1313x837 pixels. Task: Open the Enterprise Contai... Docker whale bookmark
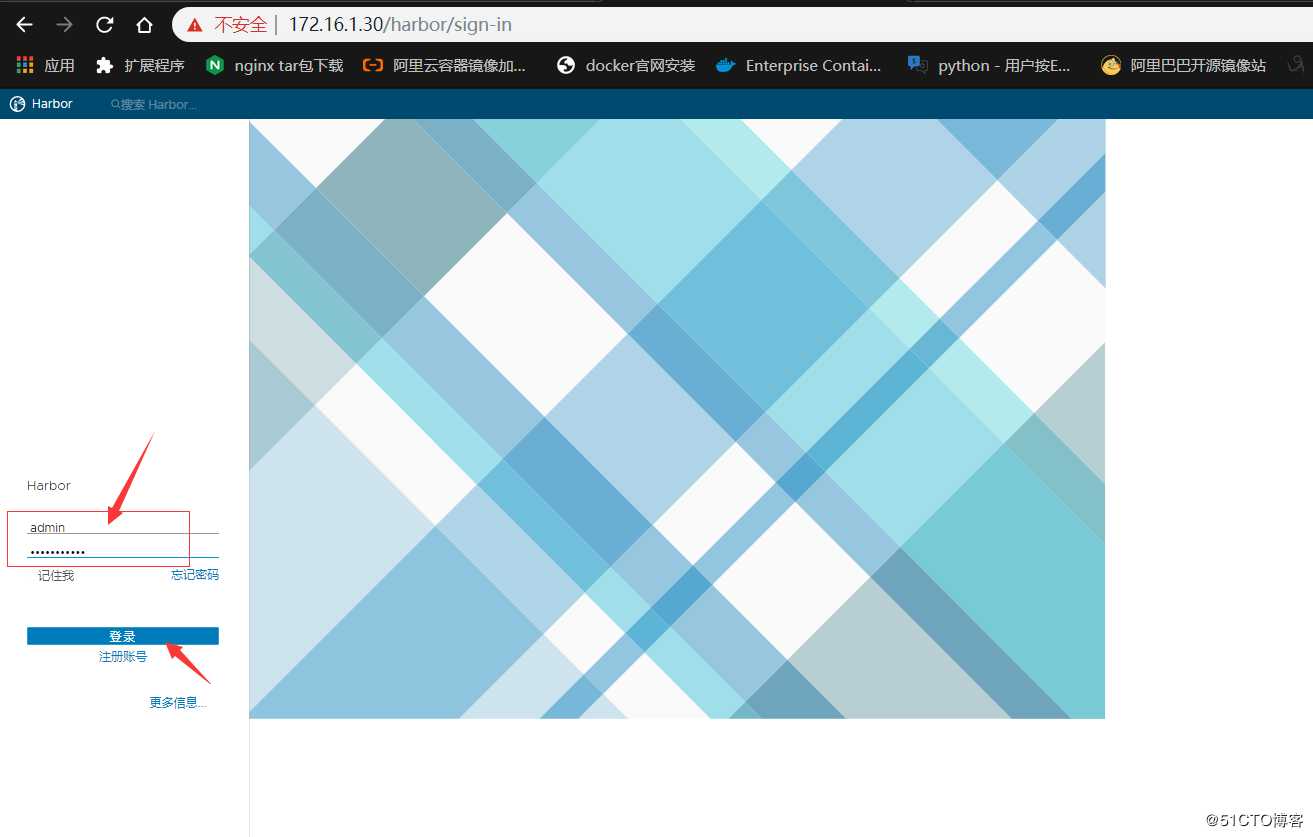(799, 65)
